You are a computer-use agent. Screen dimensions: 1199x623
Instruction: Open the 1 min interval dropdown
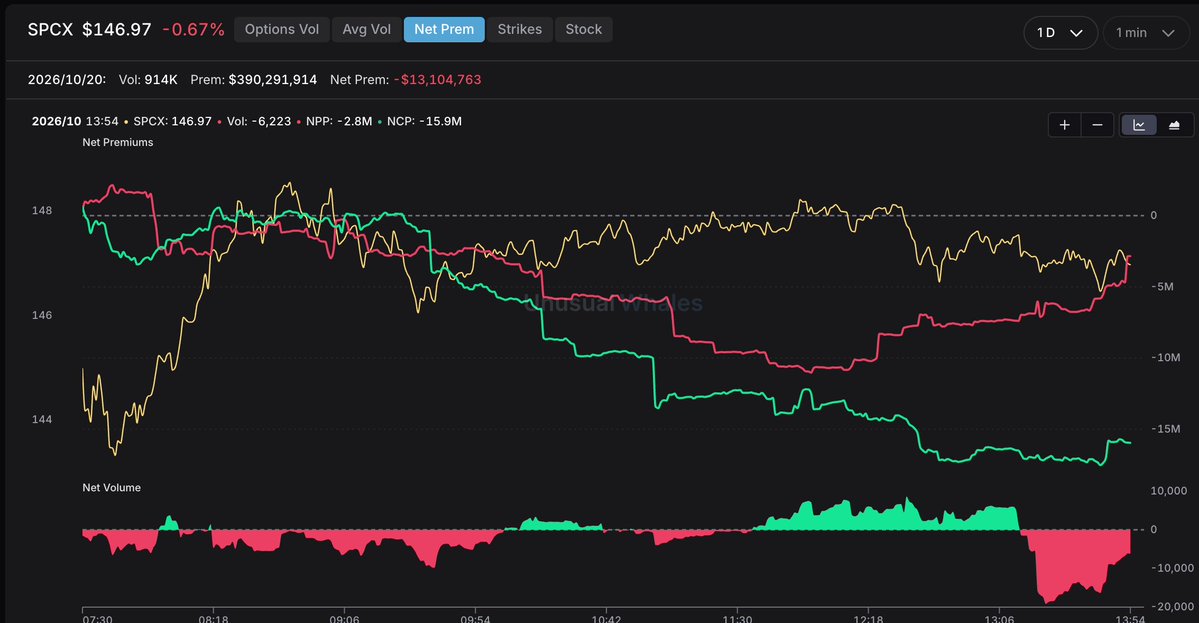point(1145,33)
